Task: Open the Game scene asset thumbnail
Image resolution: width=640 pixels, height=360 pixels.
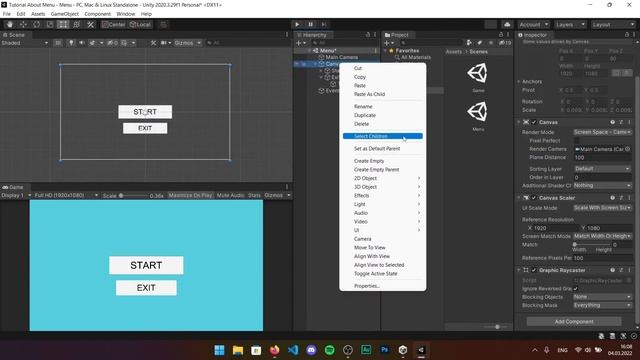Action: [478, 73]
